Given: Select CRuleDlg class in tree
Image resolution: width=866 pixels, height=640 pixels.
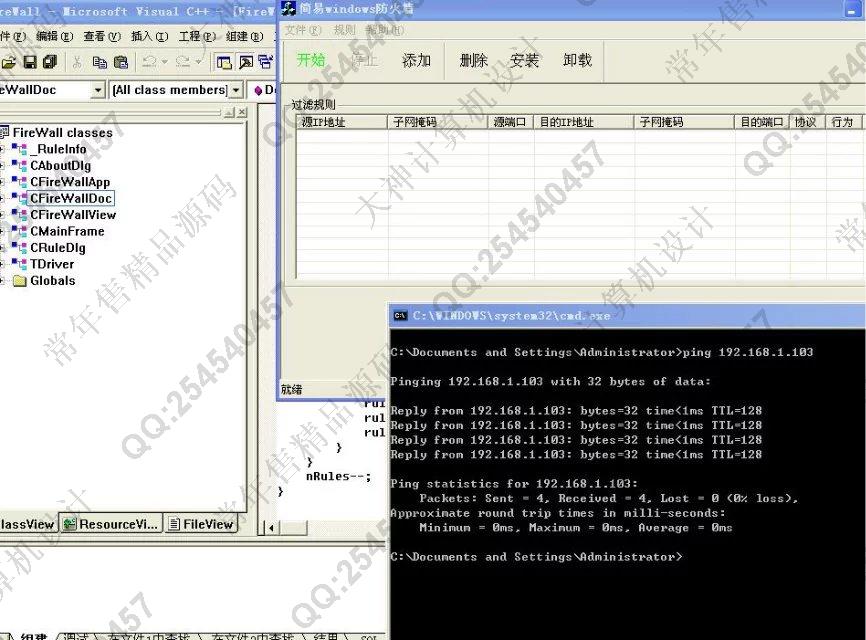Looking at the screenshot, I should [58, 248].
